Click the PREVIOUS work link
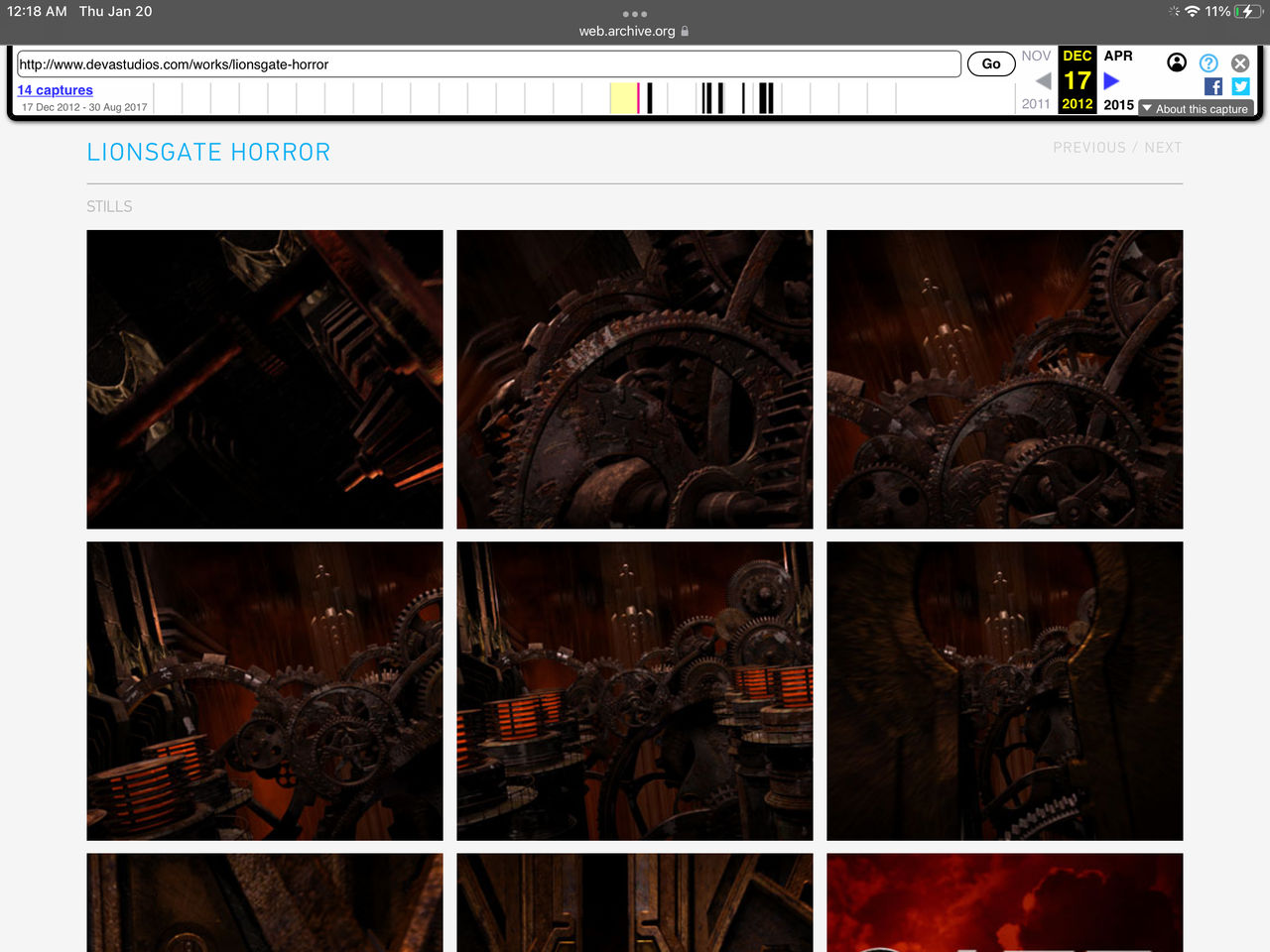Screen dimensions: 1270x952 pos(1089,148)
